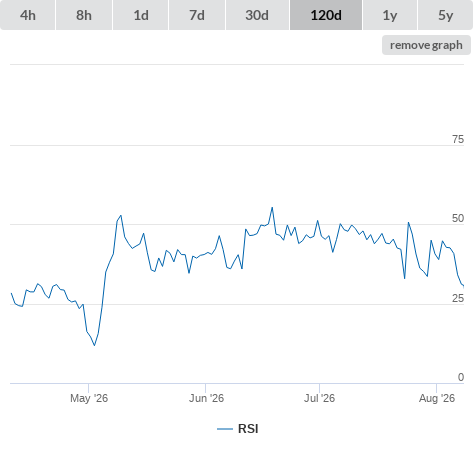Choose the 1d time range tab
The height and width of the screenshot is (455, 474).
click(x=141, y=15)
